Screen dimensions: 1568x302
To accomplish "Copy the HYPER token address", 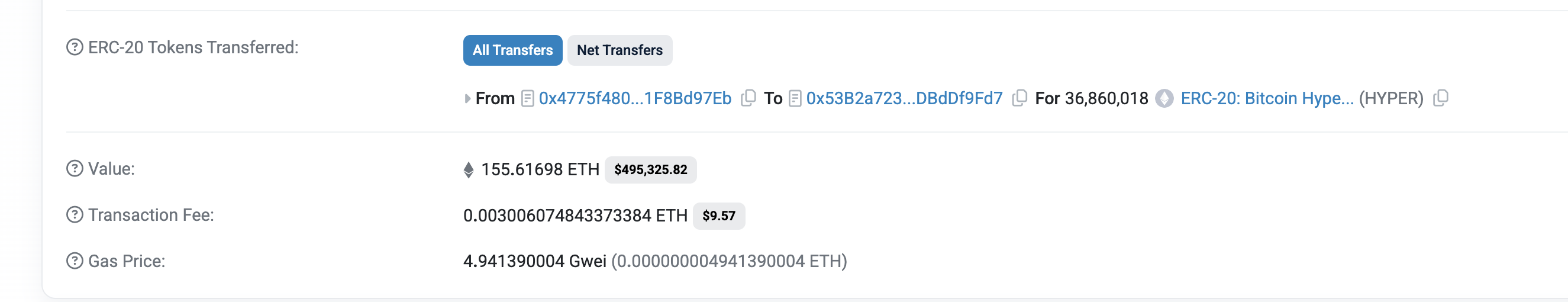I will click(x=1440, y=98).
